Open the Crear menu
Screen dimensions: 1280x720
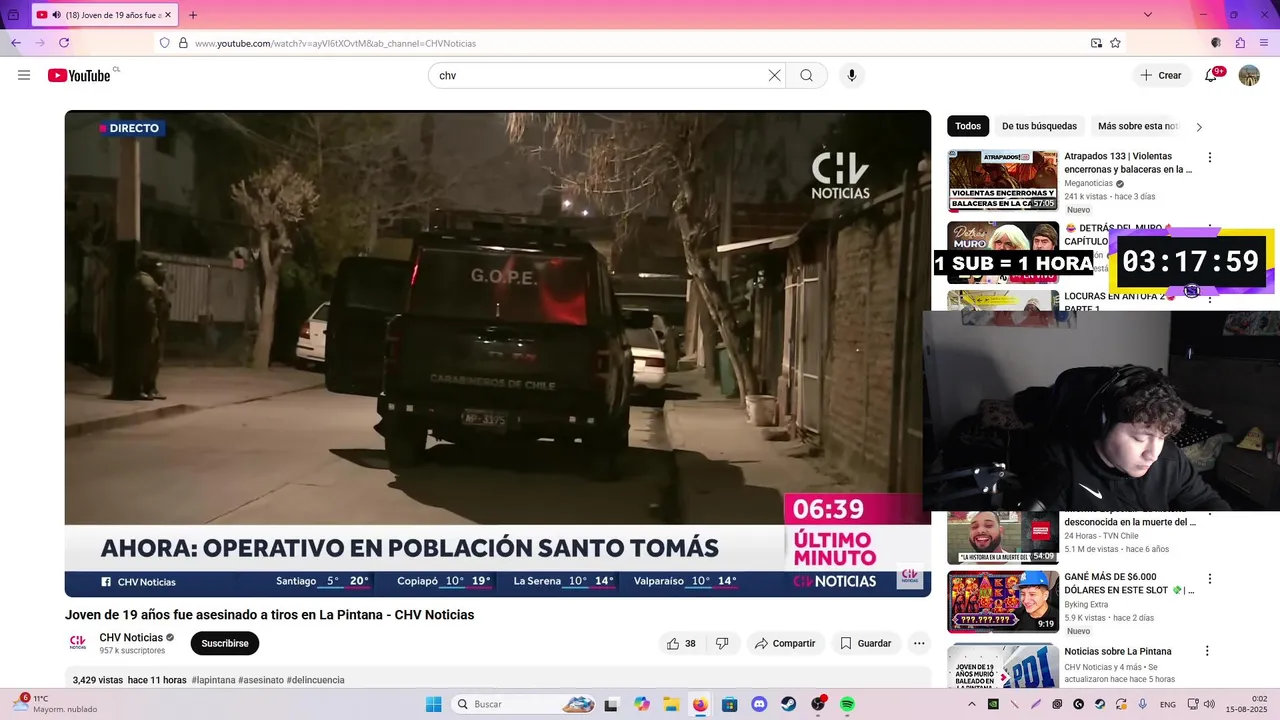[x=1161, y=75]
